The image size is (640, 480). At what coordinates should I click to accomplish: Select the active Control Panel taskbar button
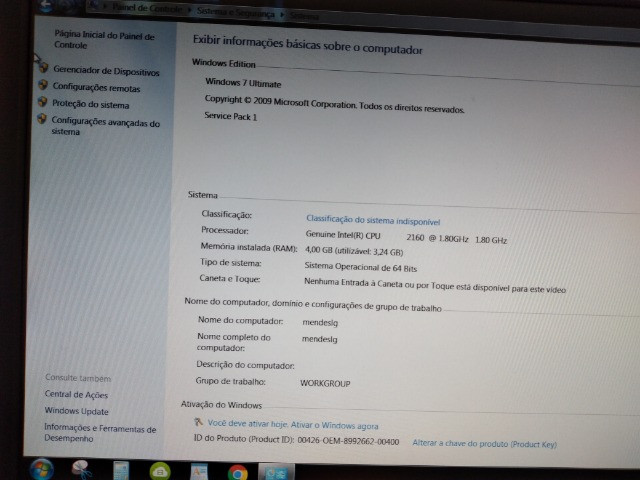coord(277,473)
